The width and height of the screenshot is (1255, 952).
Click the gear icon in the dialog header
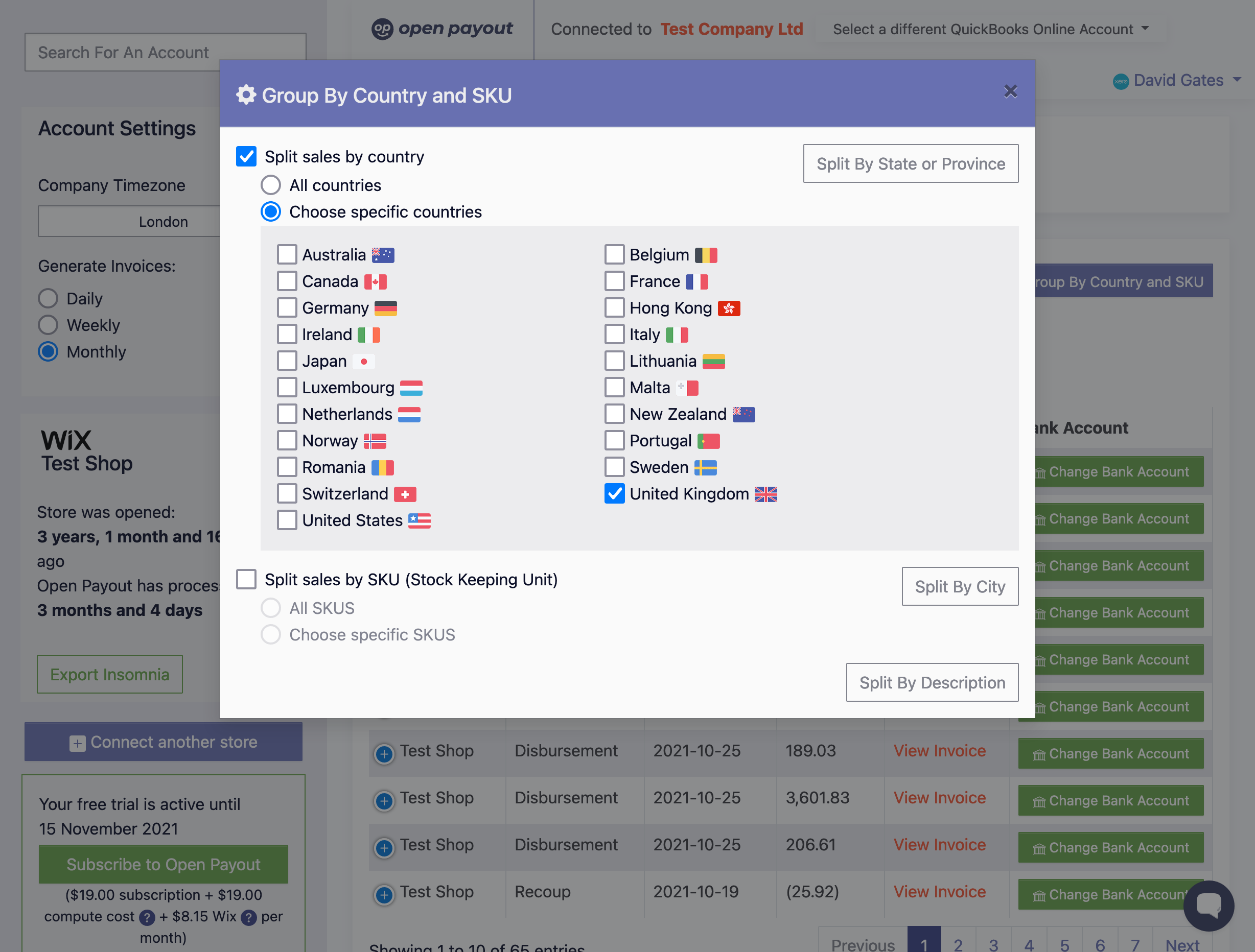point(246,94)
